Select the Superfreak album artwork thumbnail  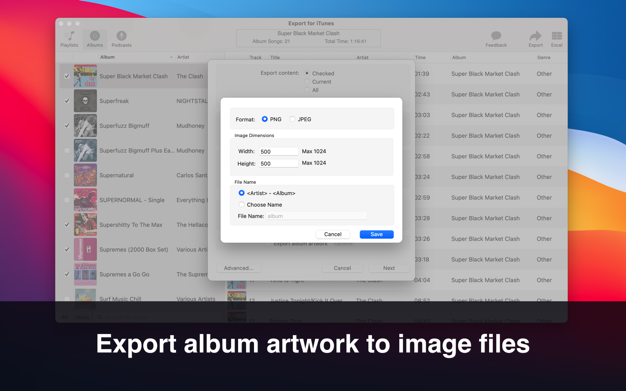85,101
